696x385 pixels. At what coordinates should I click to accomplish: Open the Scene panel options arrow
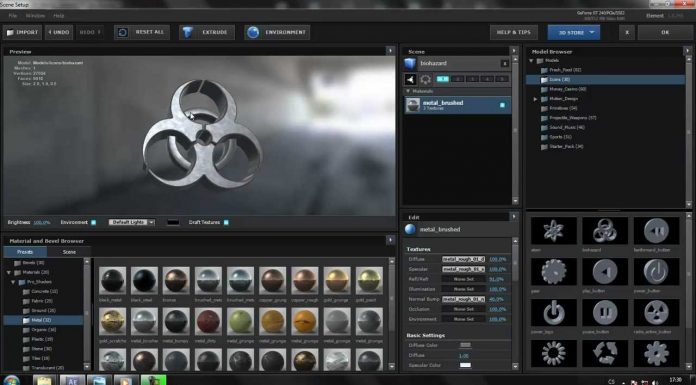pyautogui.click(x=514, y=51)
